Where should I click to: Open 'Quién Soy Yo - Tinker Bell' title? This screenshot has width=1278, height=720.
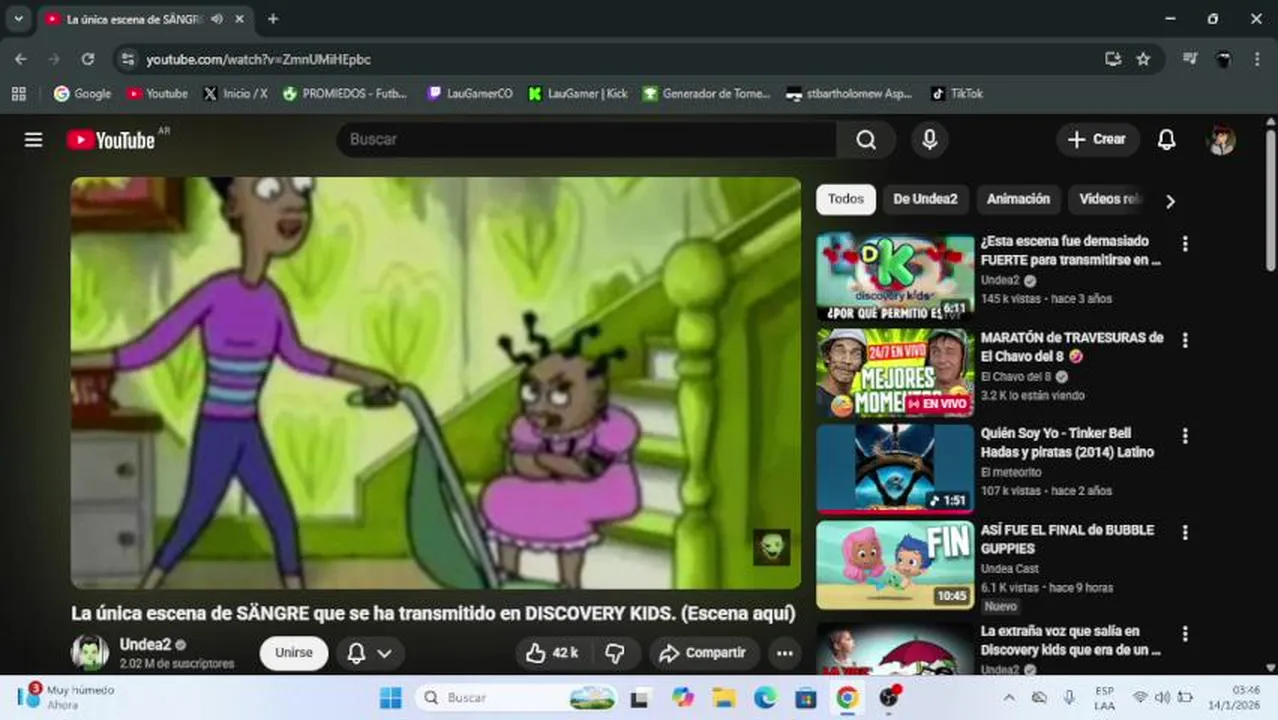coord(1067,443)
